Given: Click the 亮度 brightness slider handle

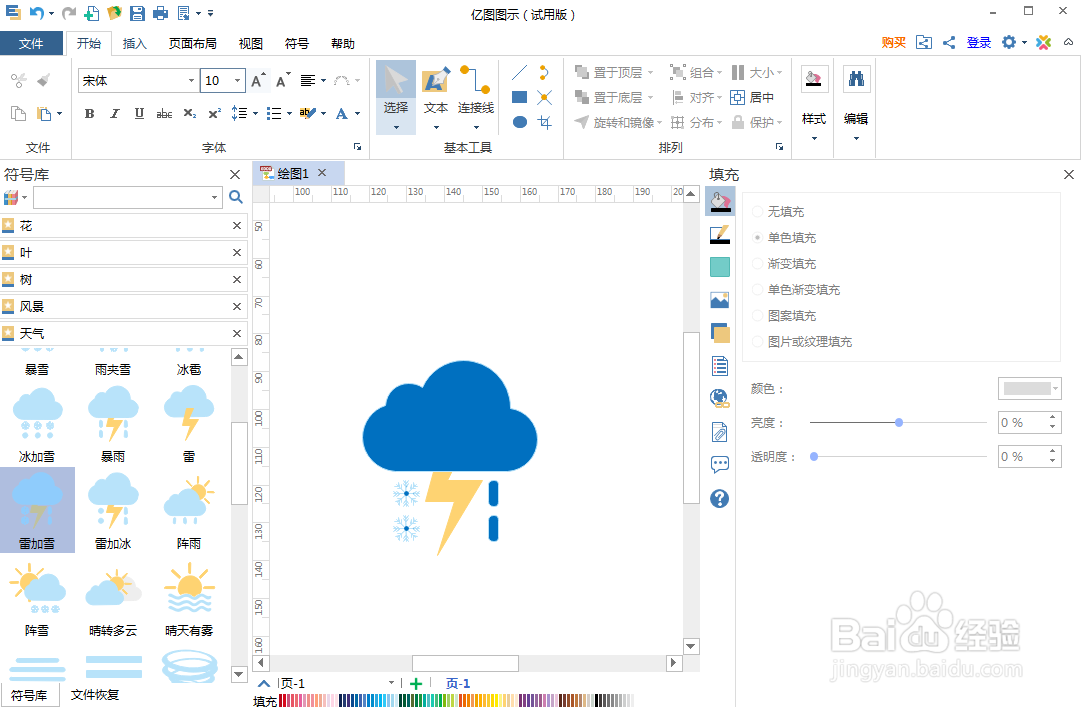Looking at the screenshot, I should pyautogui.click(x=899, y=423).
